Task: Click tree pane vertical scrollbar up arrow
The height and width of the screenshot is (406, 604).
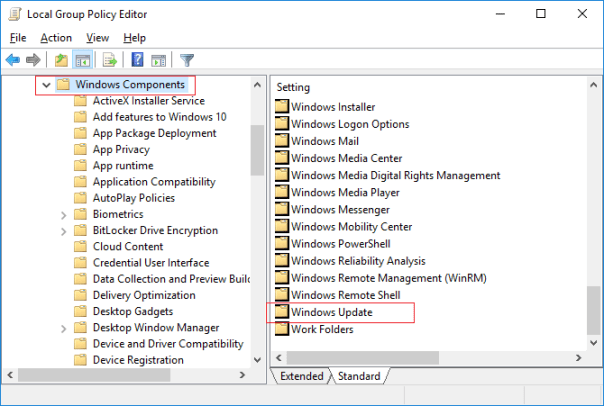Action: click(x=258, y=85)
